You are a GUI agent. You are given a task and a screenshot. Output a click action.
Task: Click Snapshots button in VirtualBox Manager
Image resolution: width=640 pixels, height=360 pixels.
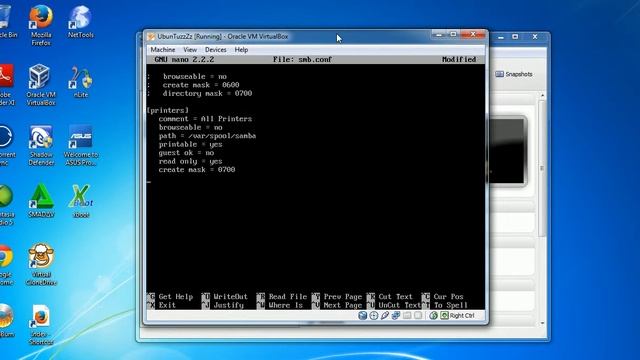[514, 74]
